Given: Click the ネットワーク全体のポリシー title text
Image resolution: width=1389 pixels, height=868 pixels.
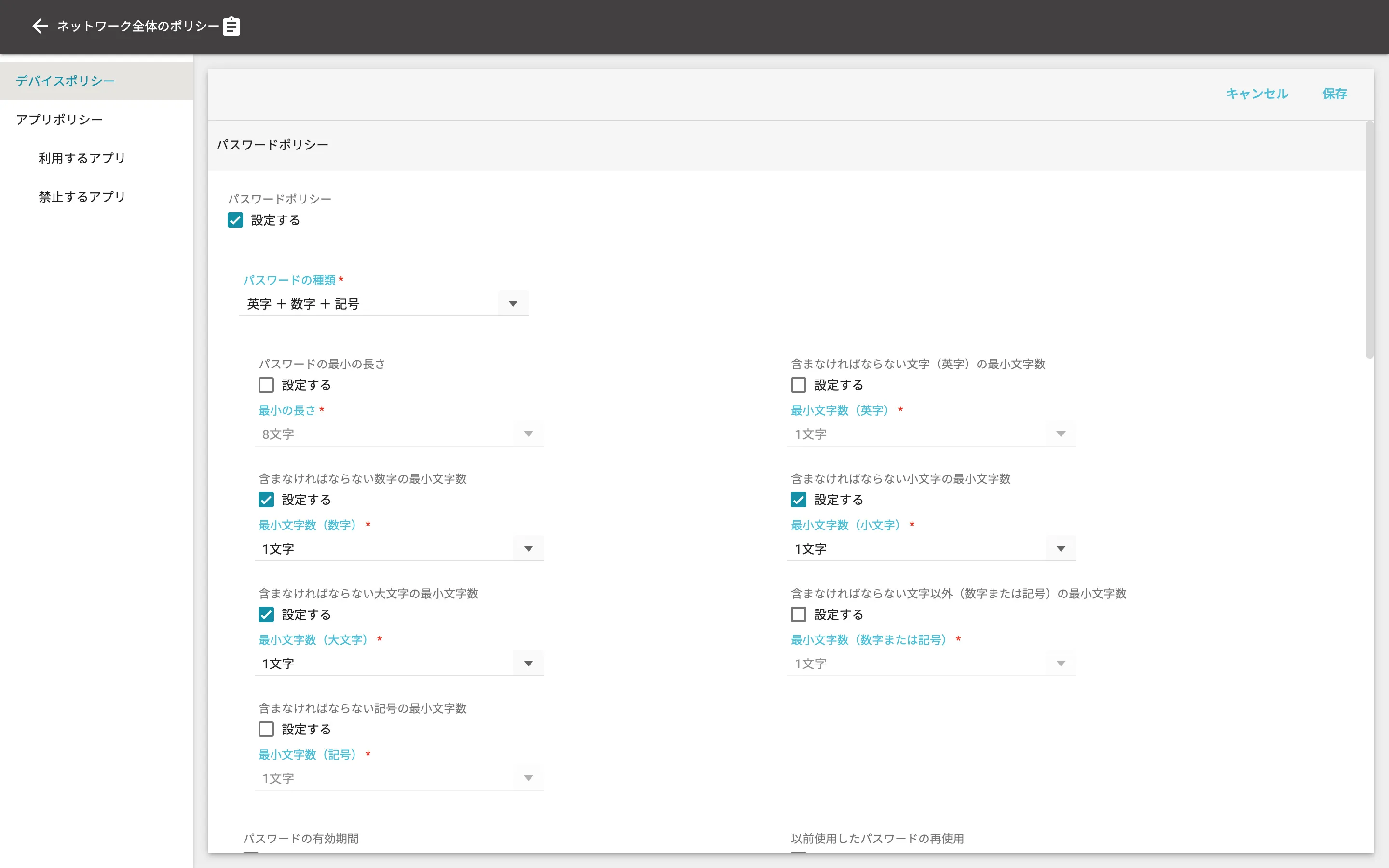Looking at the screenshot, I should [x=138, y=27].
